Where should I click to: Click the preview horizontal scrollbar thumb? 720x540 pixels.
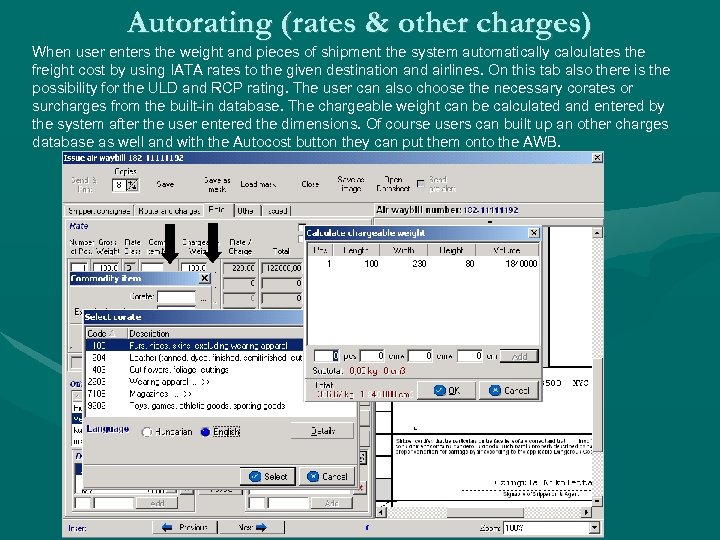click(484, 512)
